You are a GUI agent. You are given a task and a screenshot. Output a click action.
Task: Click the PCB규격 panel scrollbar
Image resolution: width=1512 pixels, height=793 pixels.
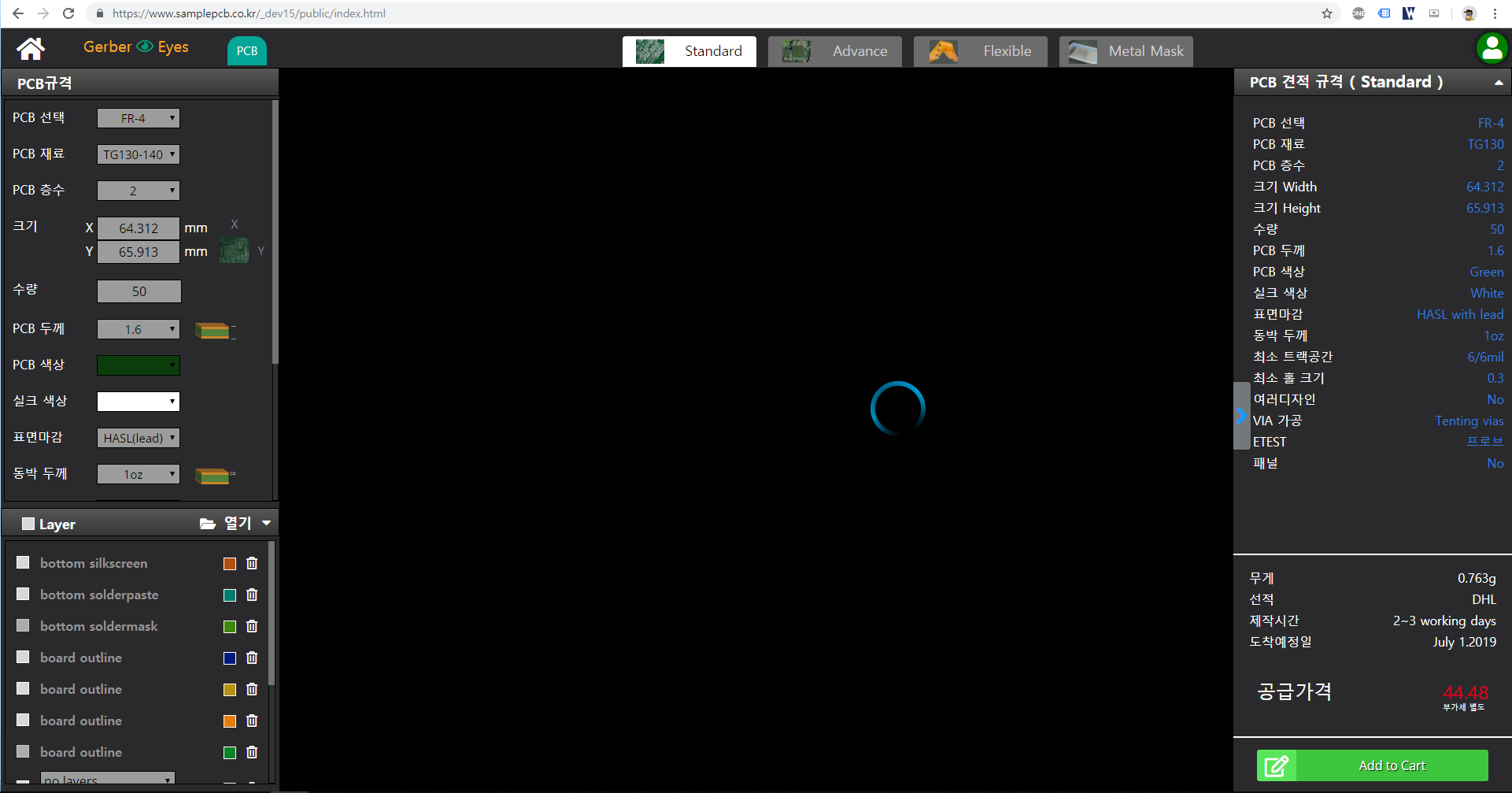click(275, 232)
